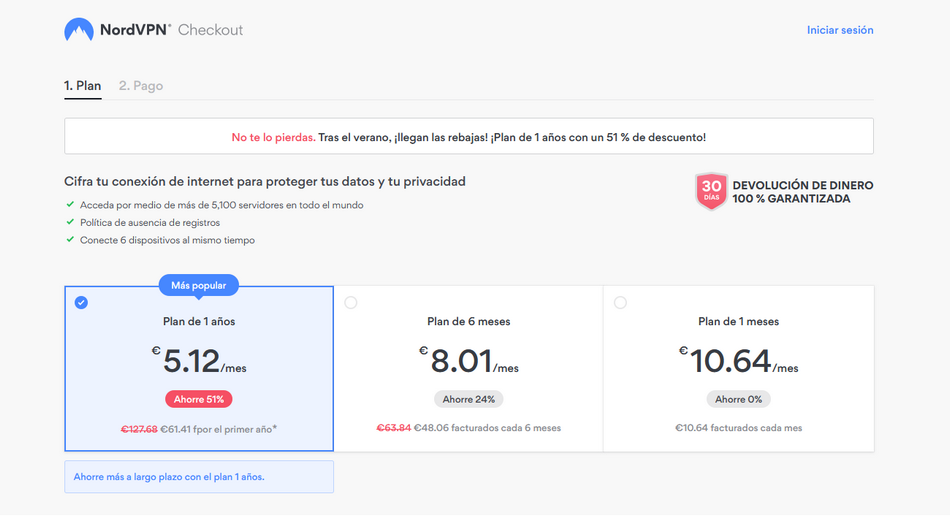The width and height of the screenshot is (950, 516).
Task: Click the Ahorre 51% badge
Action: point(199,400)
